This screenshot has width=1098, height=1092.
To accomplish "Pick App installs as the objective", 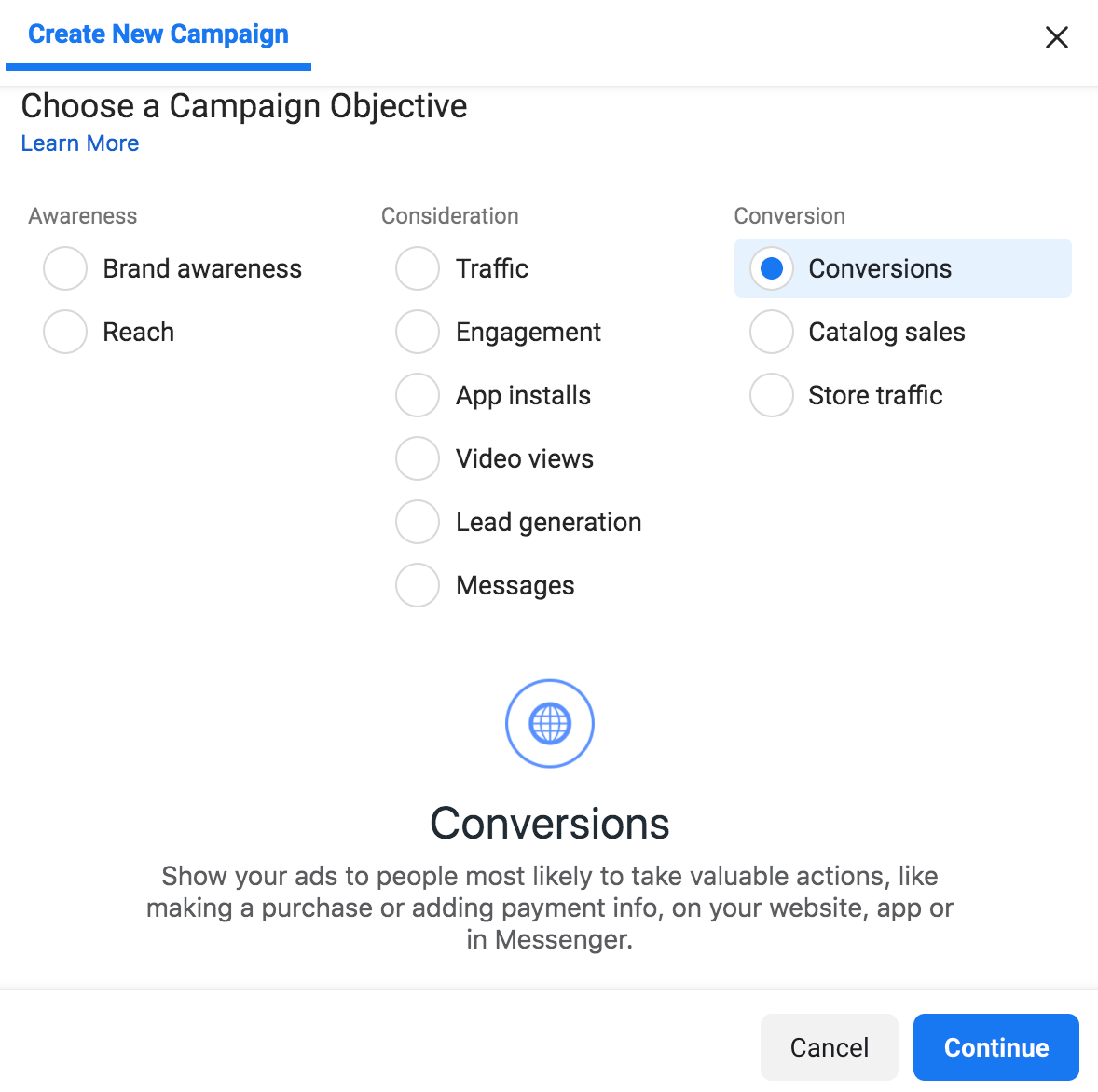I will [x=417, y=395].
